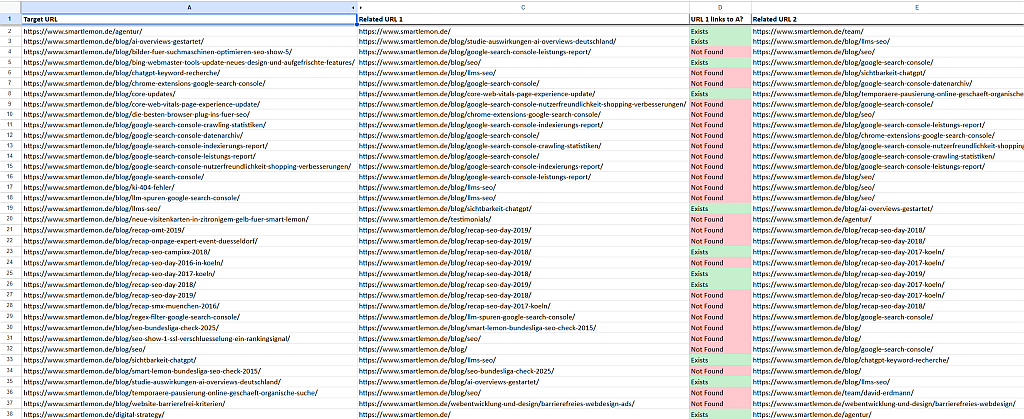Click 'Exists' status in the recap-seo-campixx-2018 row

[720, 252]
